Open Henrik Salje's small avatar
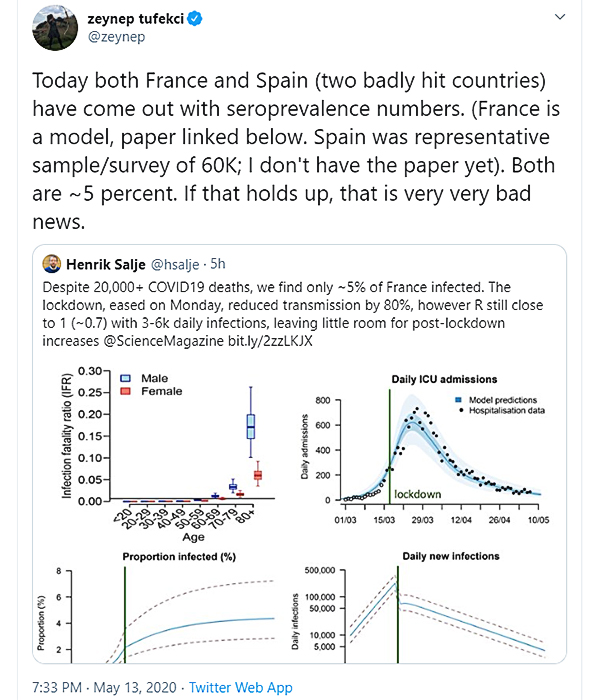 tap(52, 264)
